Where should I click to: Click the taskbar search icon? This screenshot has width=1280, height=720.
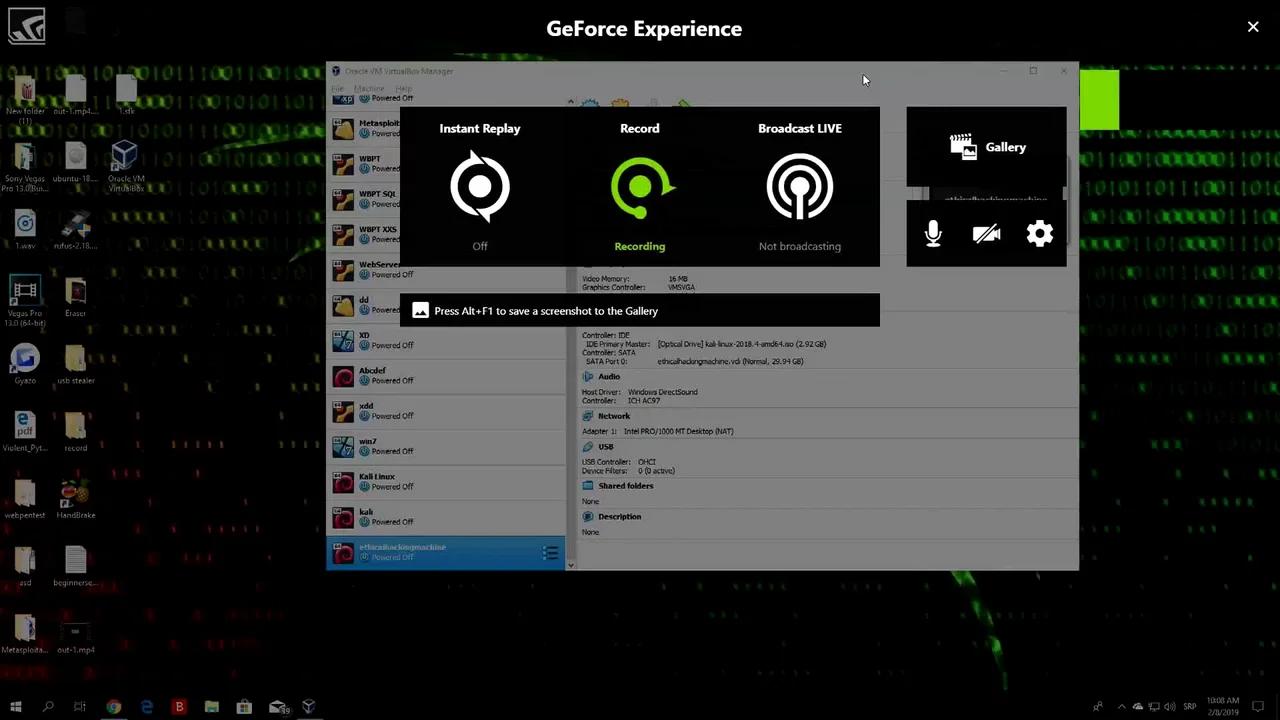point(47,706)
